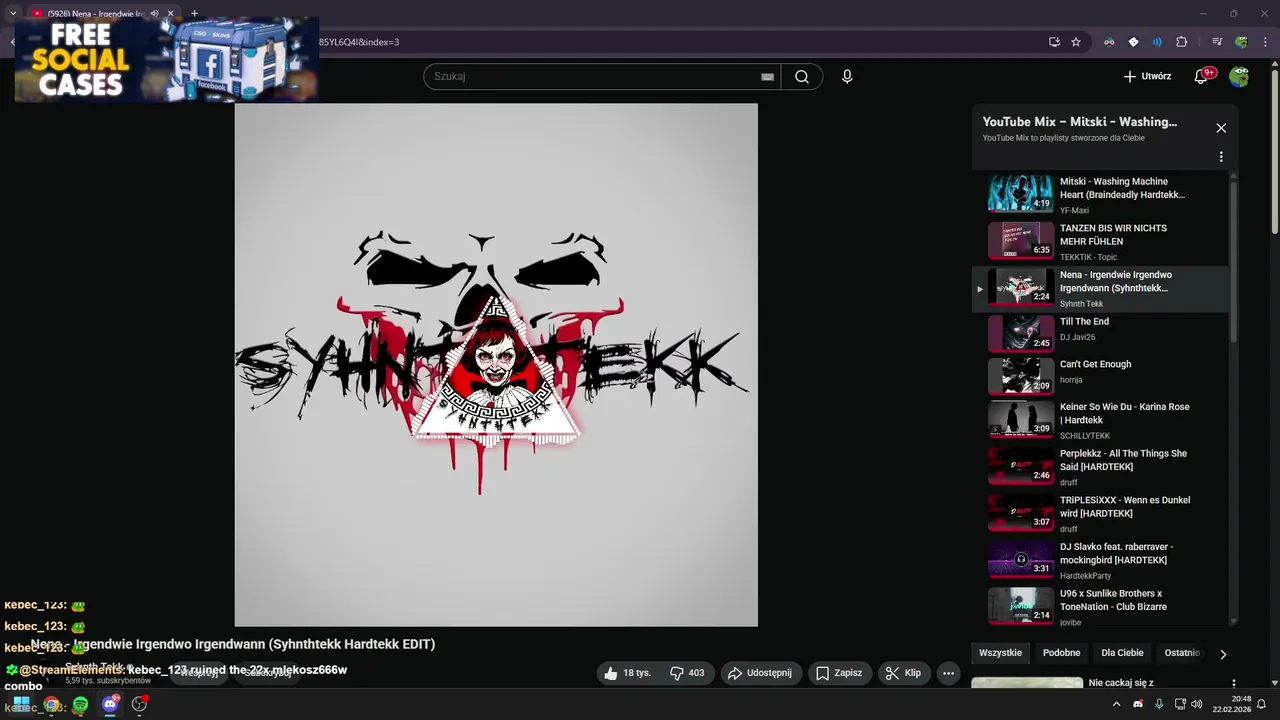Open the more actions ellipsis under video
This screenshot has height=720, width=1280.
pyautogui.click(x=949, y=673)
